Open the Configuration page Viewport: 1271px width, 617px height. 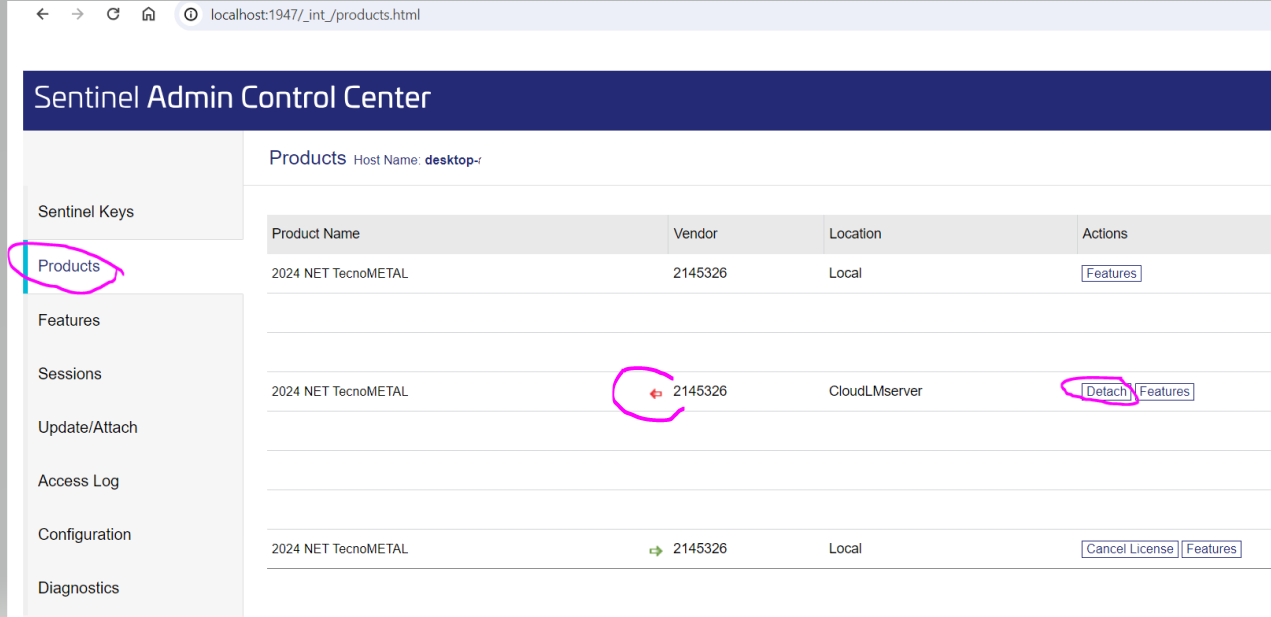(x=85, y=534)
